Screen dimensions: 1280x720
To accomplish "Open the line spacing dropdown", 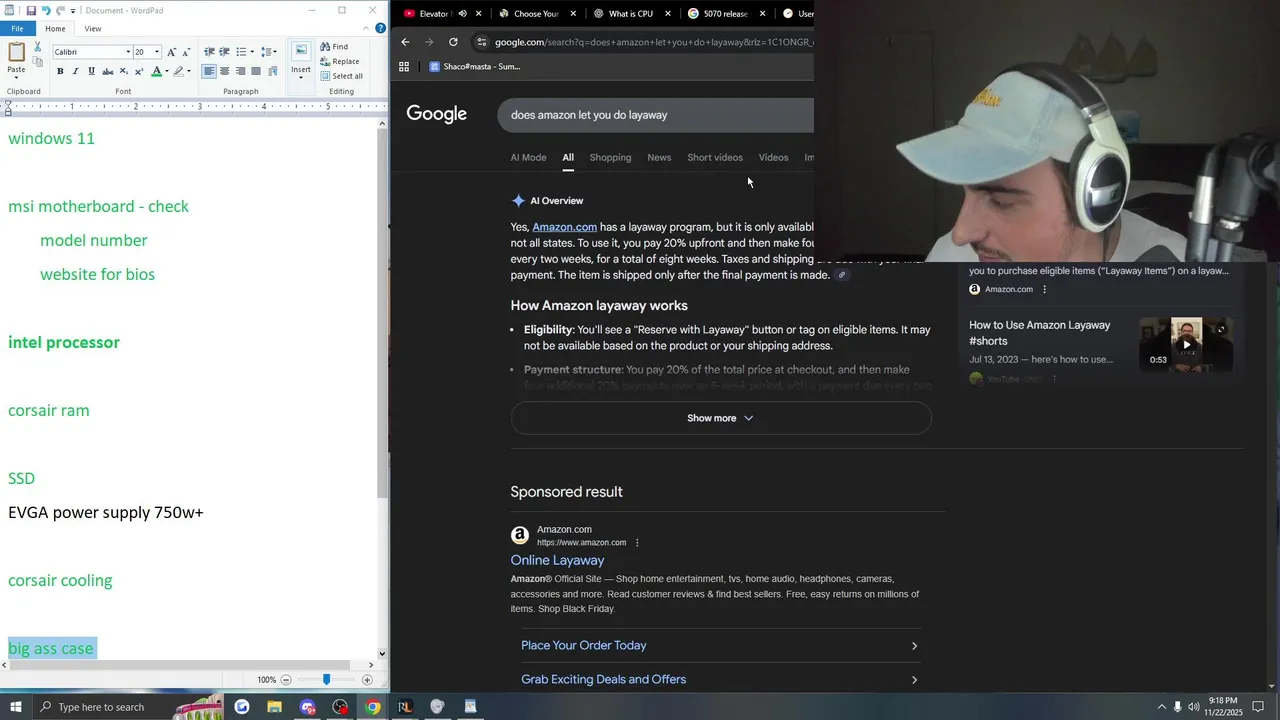I will [269, 52].
